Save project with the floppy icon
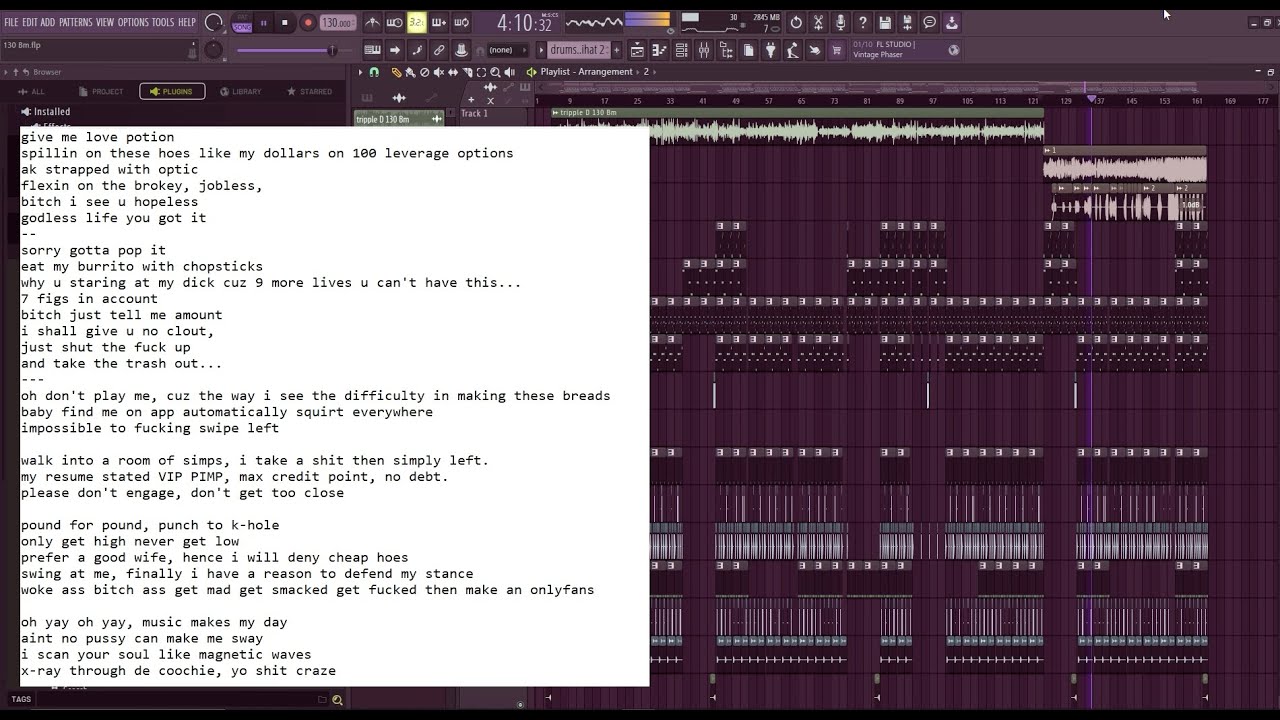The image size is (1280, 720). [x=885, y=22]
